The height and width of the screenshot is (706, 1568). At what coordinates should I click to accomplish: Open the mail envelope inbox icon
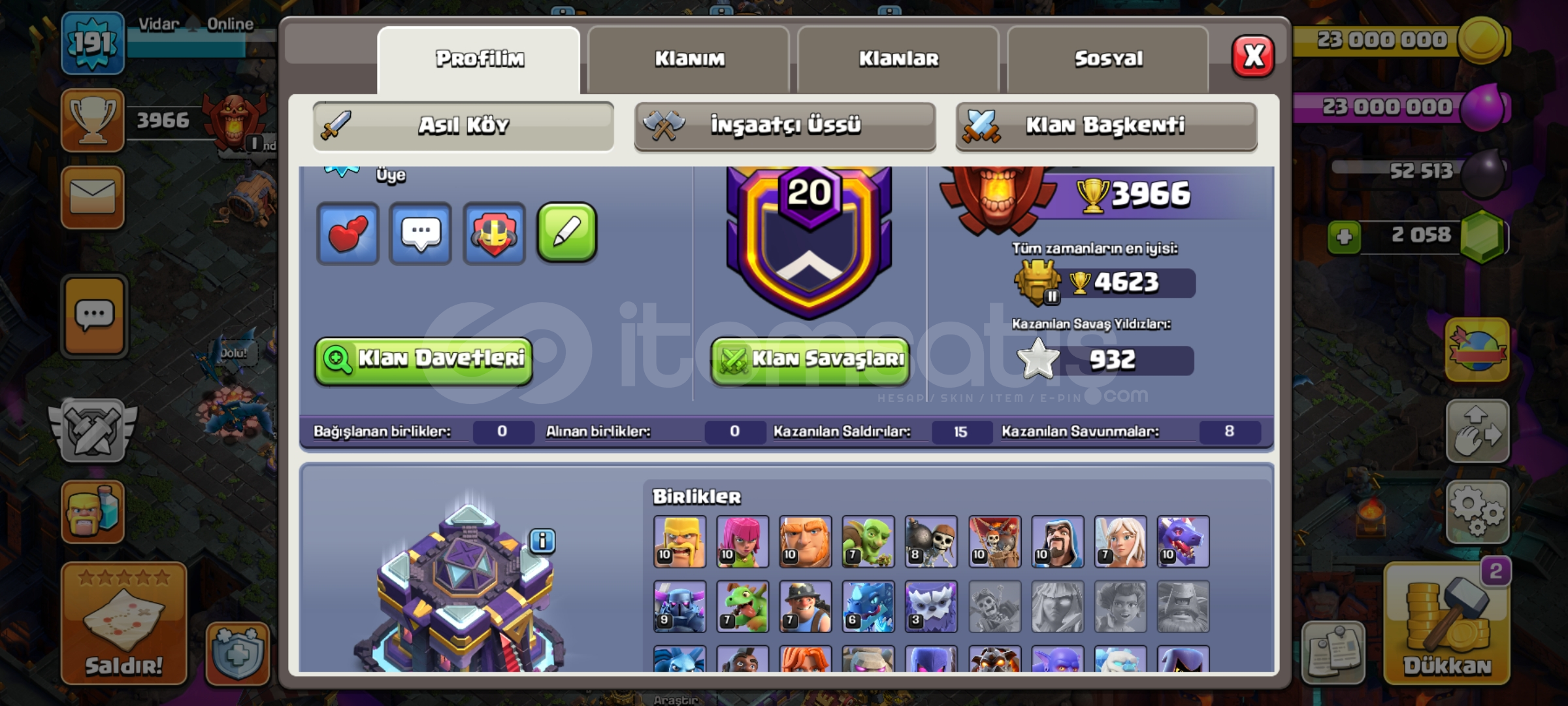[x=93, y=197]
